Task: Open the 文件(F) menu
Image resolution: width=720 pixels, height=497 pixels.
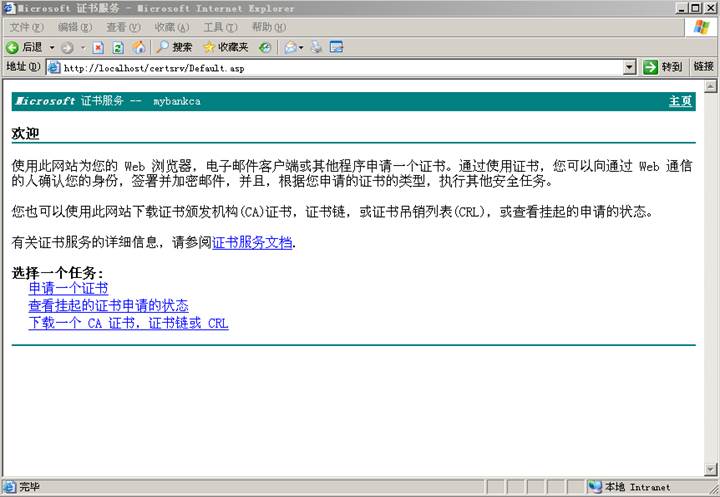Action: tap(26, 27)
